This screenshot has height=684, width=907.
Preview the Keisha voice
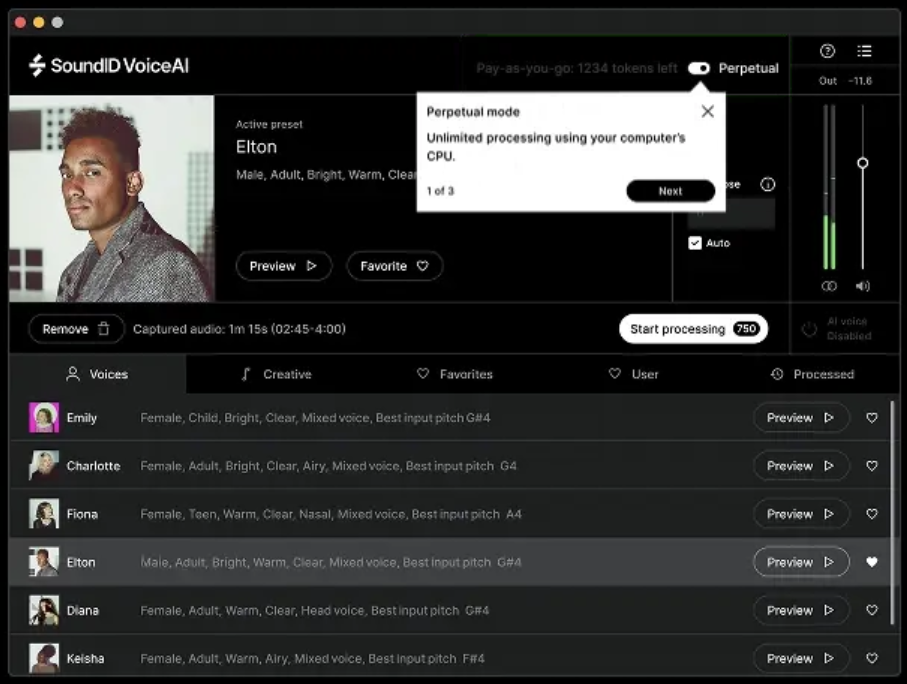pyautogui.click(x=801, y=658)
